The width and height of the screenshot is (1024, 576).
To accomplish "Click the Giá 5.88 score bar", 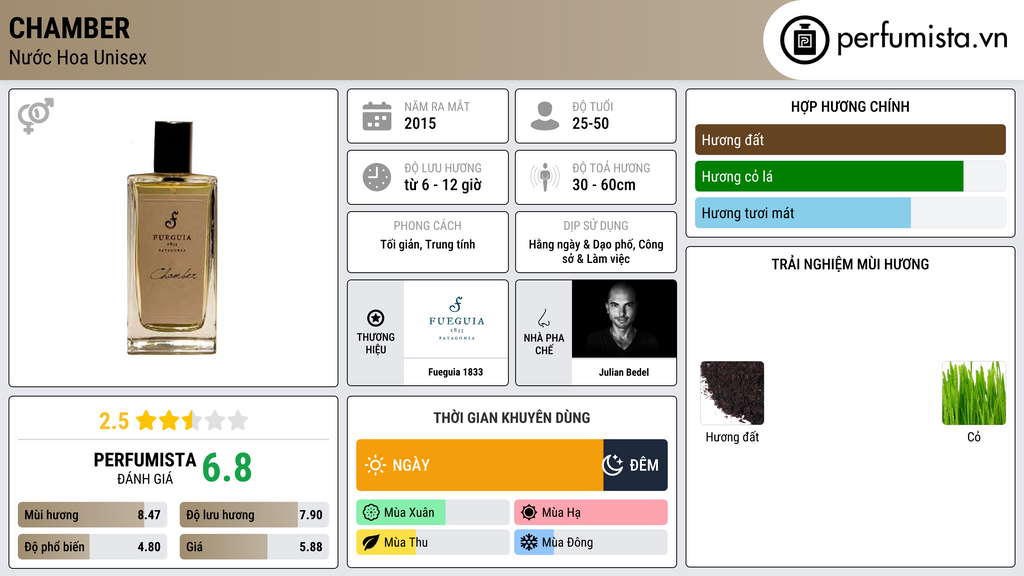I will pos(254,547).
